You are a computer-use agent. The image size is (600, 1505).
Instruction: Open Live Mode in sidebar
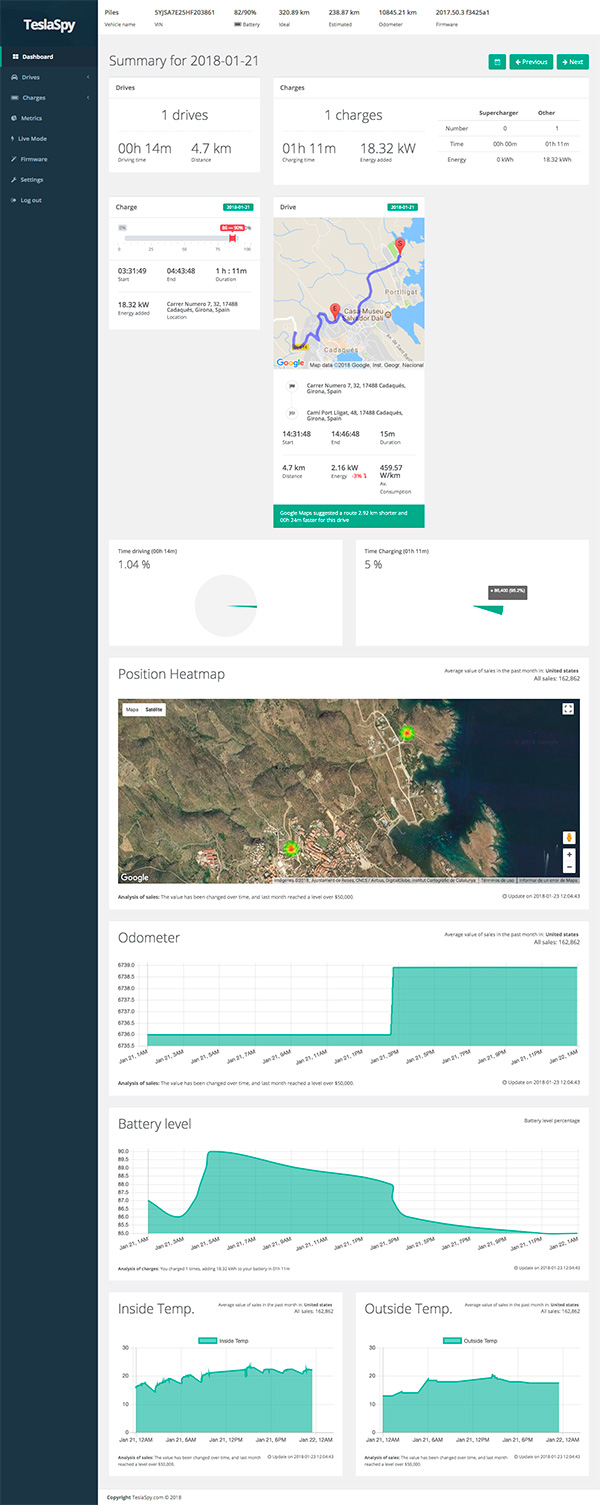point(50,139)
